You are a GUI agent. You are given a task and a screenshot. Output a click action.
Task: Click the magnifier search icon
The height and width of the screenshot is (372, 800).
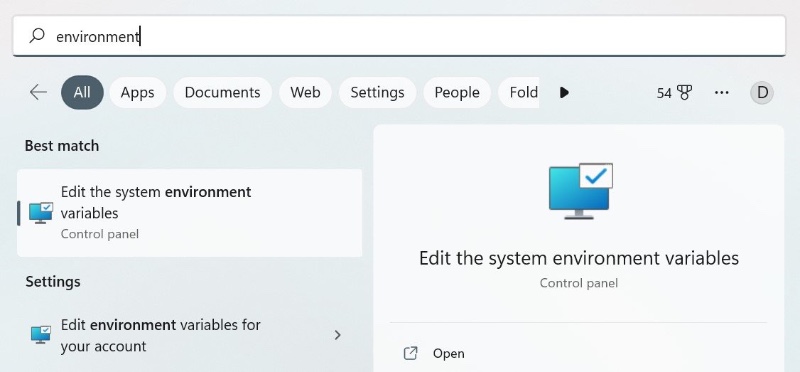(37, 36)
